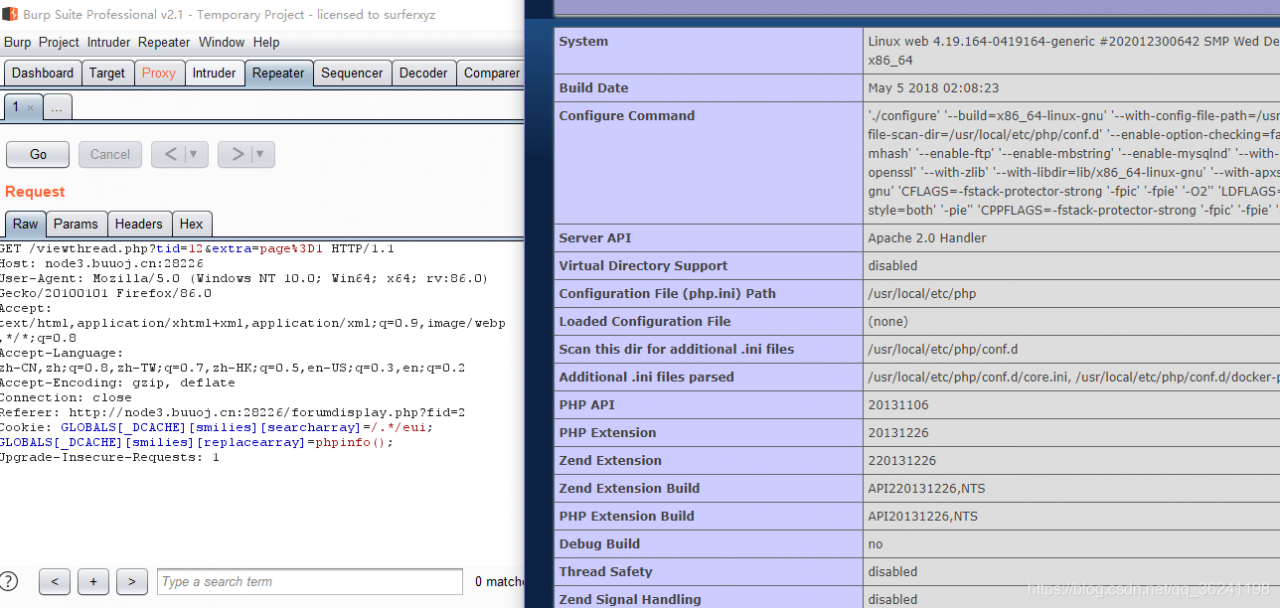Image resolution: width=1280 pixels, height=608 pixels.
Task: Click the Loaded Configuration File value (none)
Action: pyautogui.click(x=888, y=322)
